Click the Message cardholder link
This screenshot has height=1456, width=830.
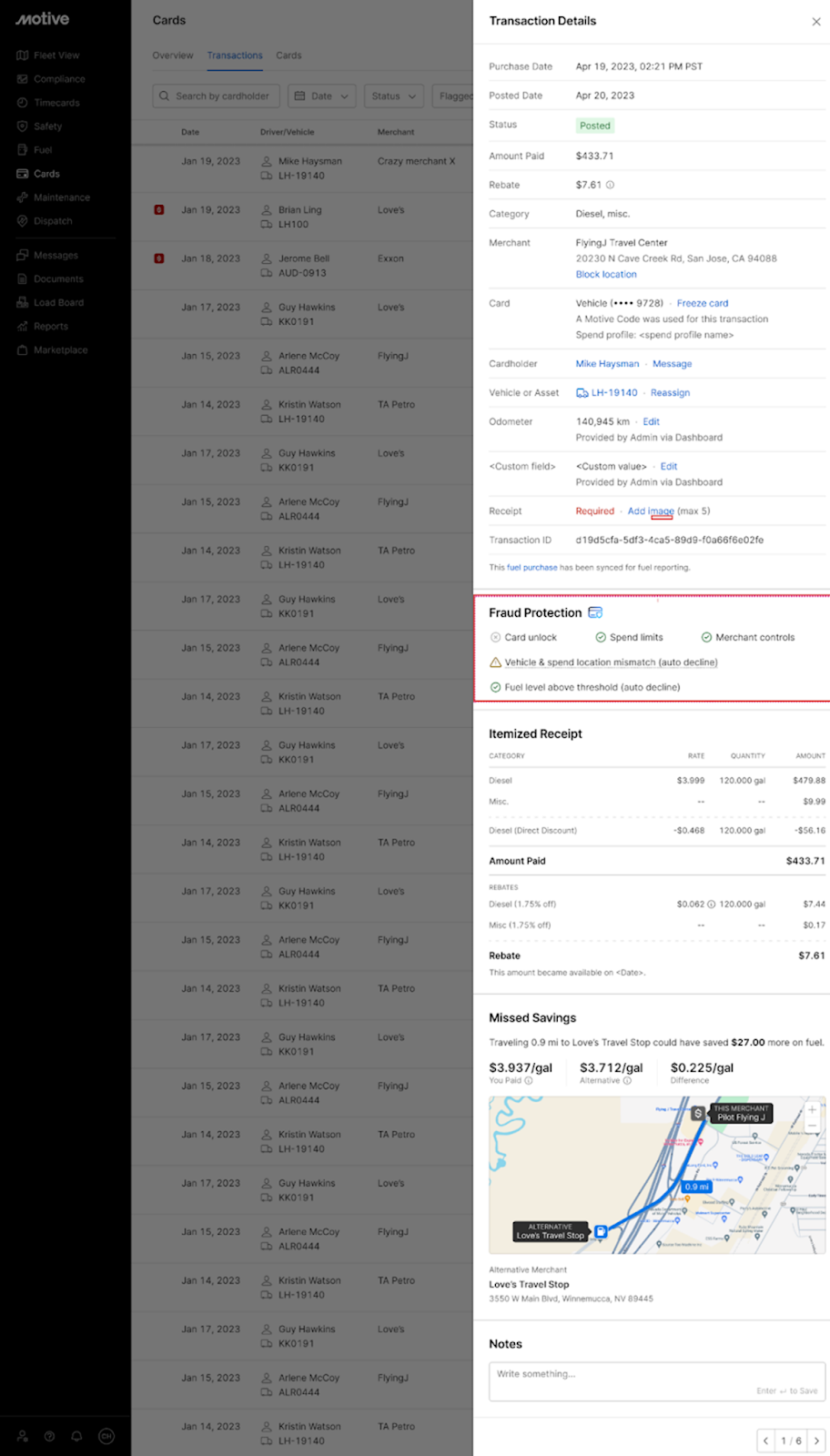[672, 364]
